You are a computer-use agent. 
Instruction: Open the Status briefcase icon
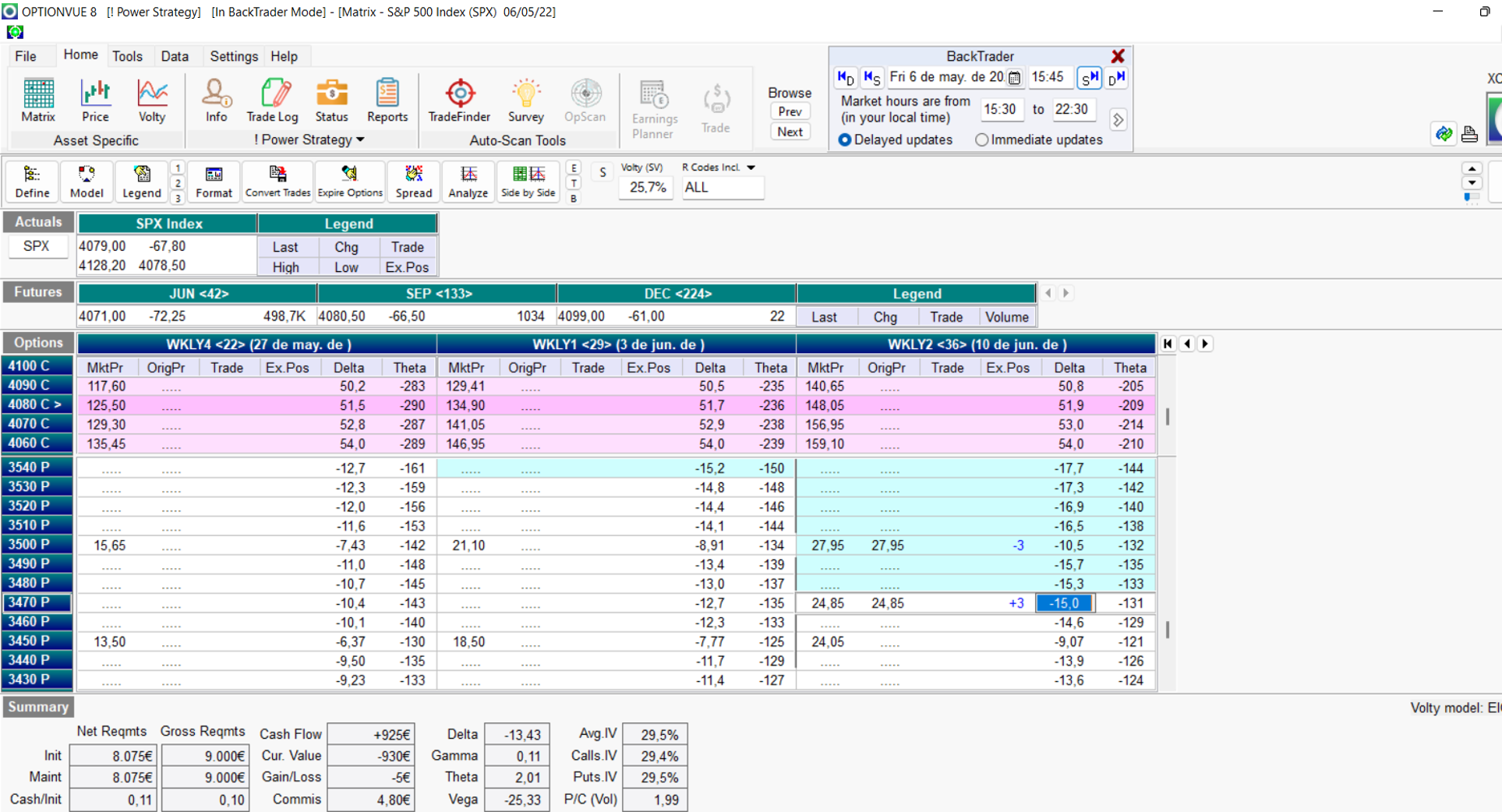click(331, 101)
